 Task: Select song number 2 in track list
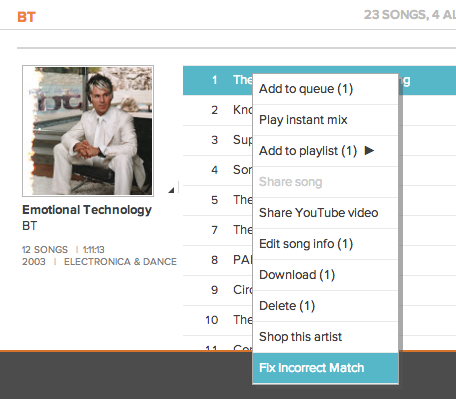tap(218, 110)
